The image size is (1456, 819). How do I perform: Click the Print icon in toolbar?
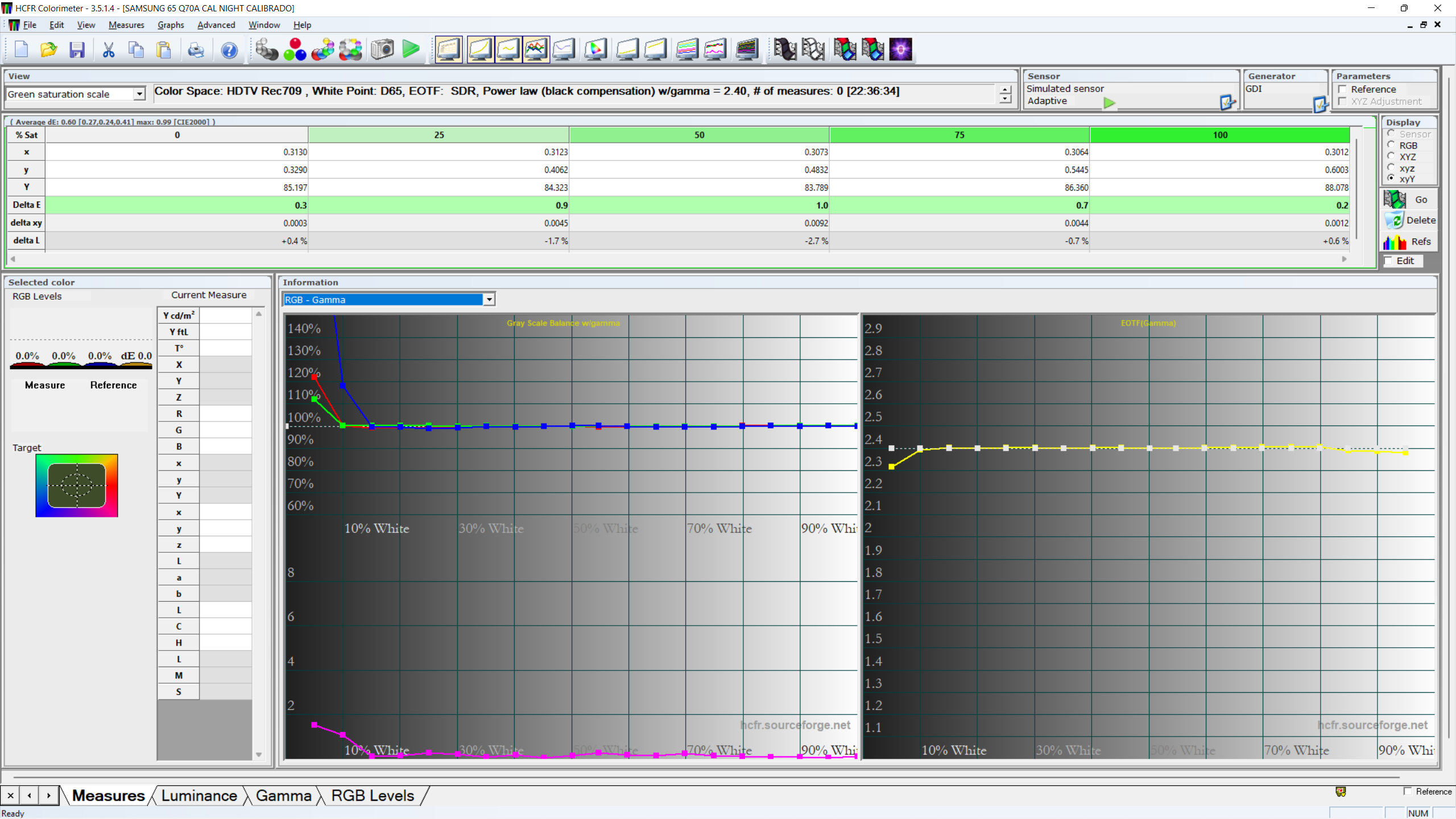(x=196, y=50)
